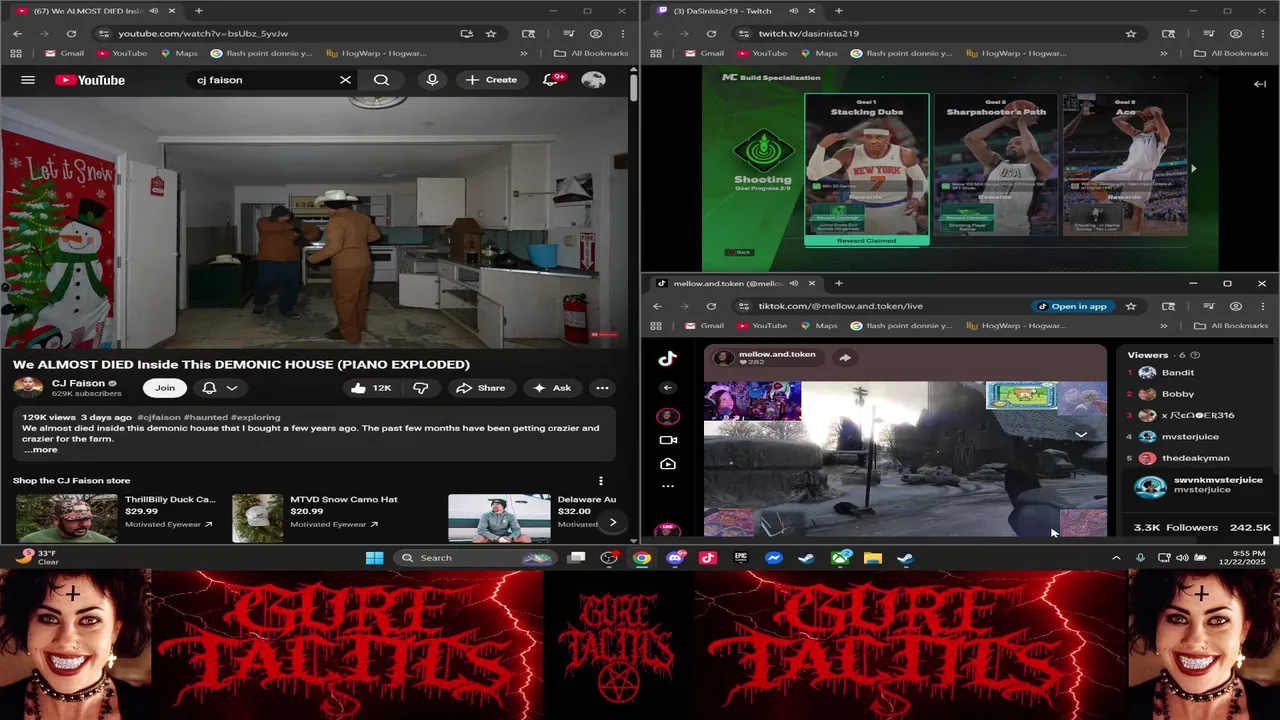Viewport: 1280px width, 720px height.
Task: Clear the YouTube search box text
Action: [345, 80]
